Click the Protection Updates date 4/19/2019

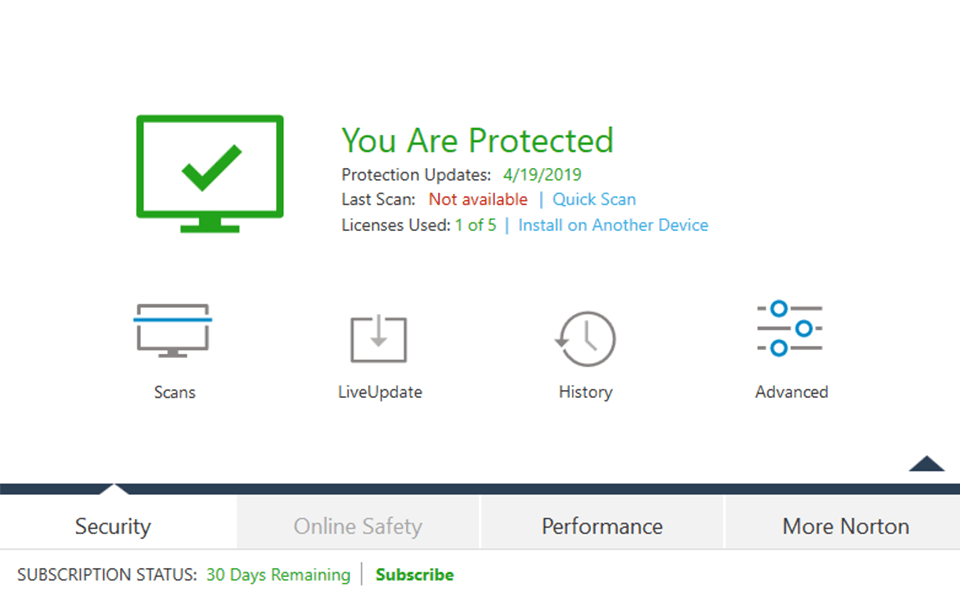coord(542,174)
